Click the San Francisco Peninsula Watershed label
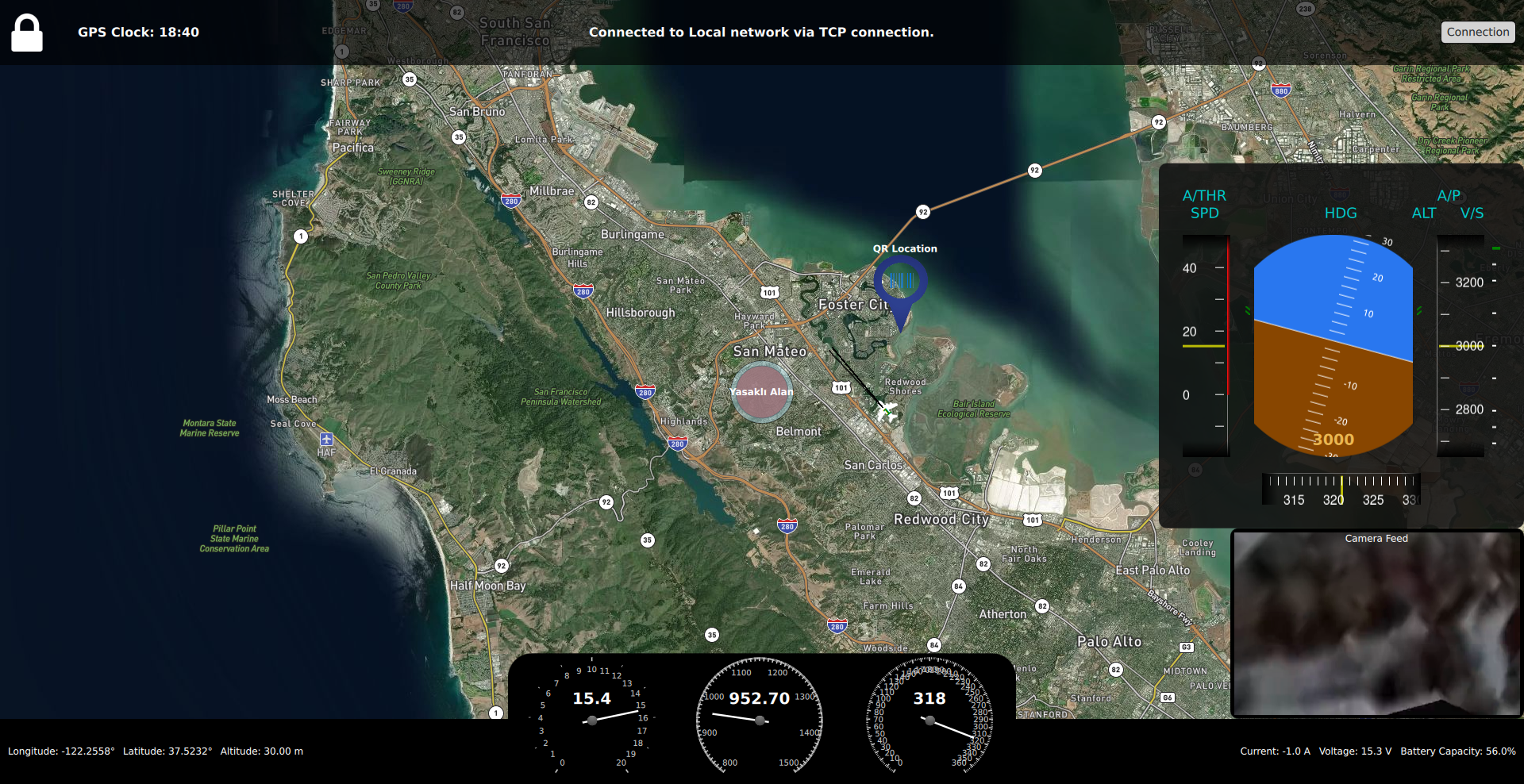The image size is (1524, 784). click(561, 397)
